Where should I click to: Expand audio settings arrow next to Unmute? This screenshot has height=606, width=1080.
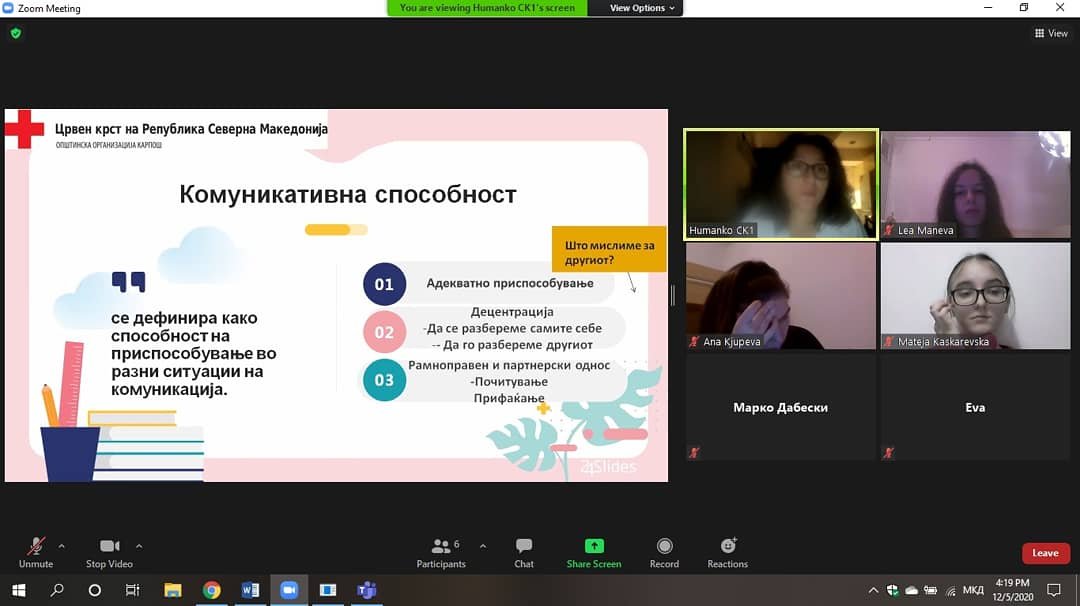point(62,546)
